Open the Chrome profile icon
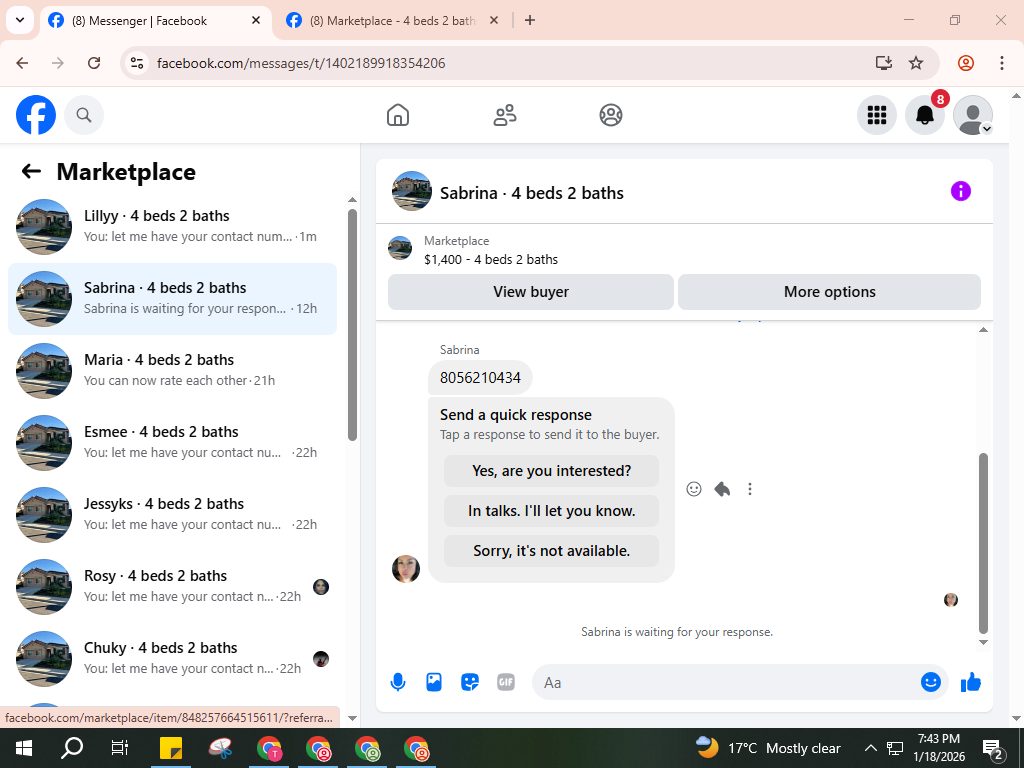1024x768 pixels. [966, 63]
